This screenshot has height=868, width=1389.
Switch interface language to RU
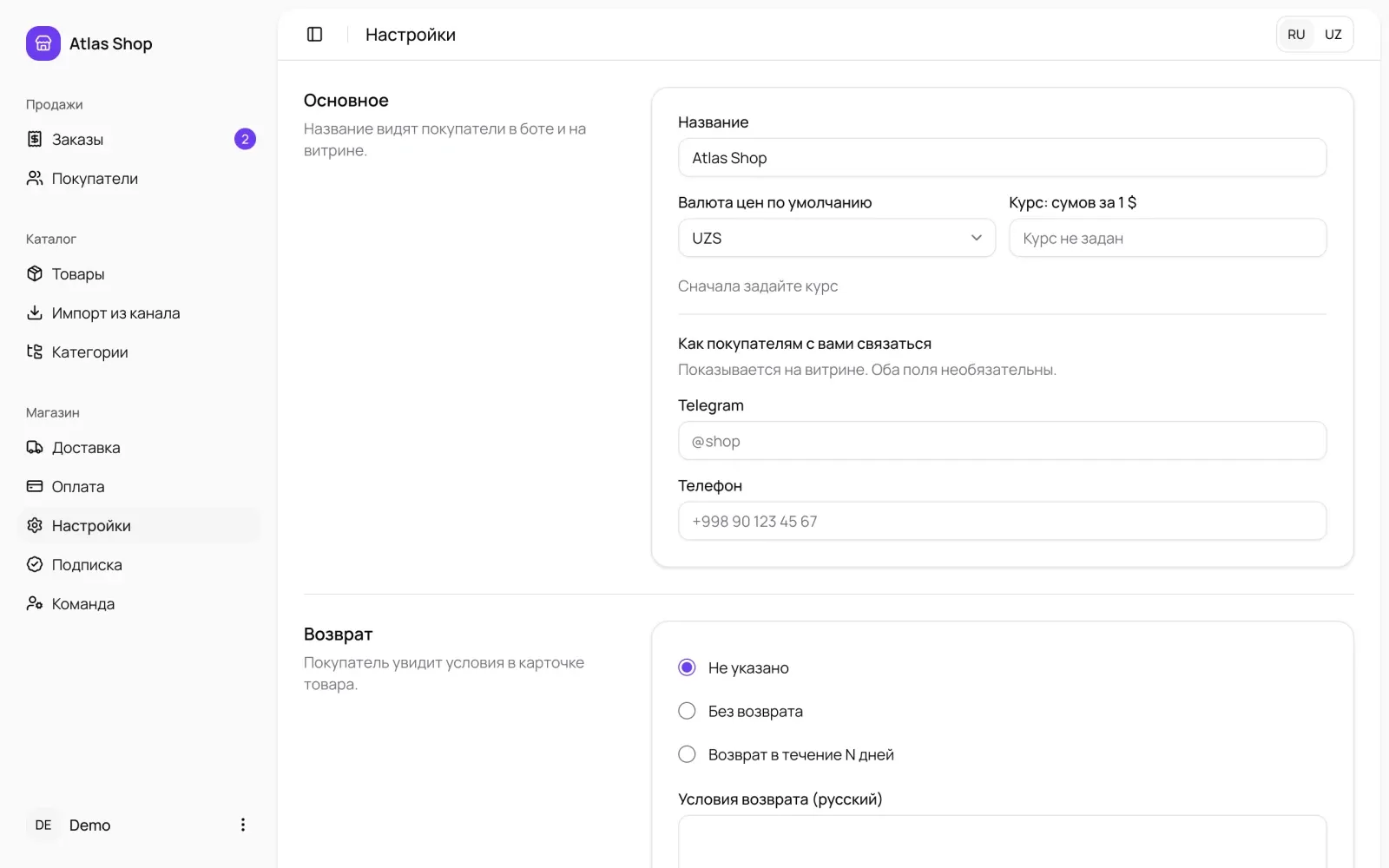pos(1296,35)
